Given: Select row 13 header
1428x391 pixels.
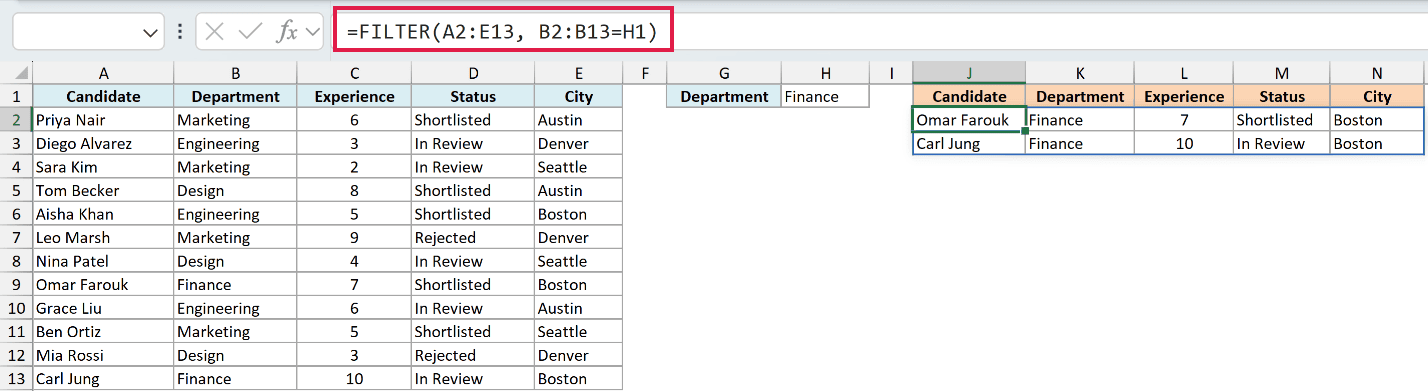Looking at the screenshot, I should [x=16, y=379].
